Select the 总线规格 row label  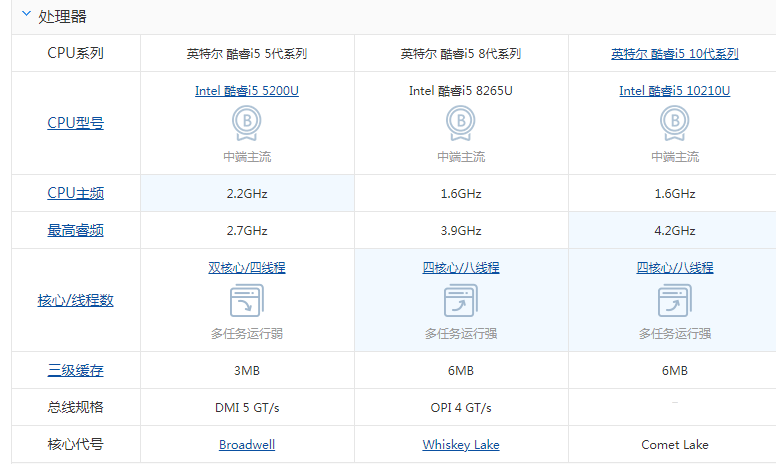76,407
